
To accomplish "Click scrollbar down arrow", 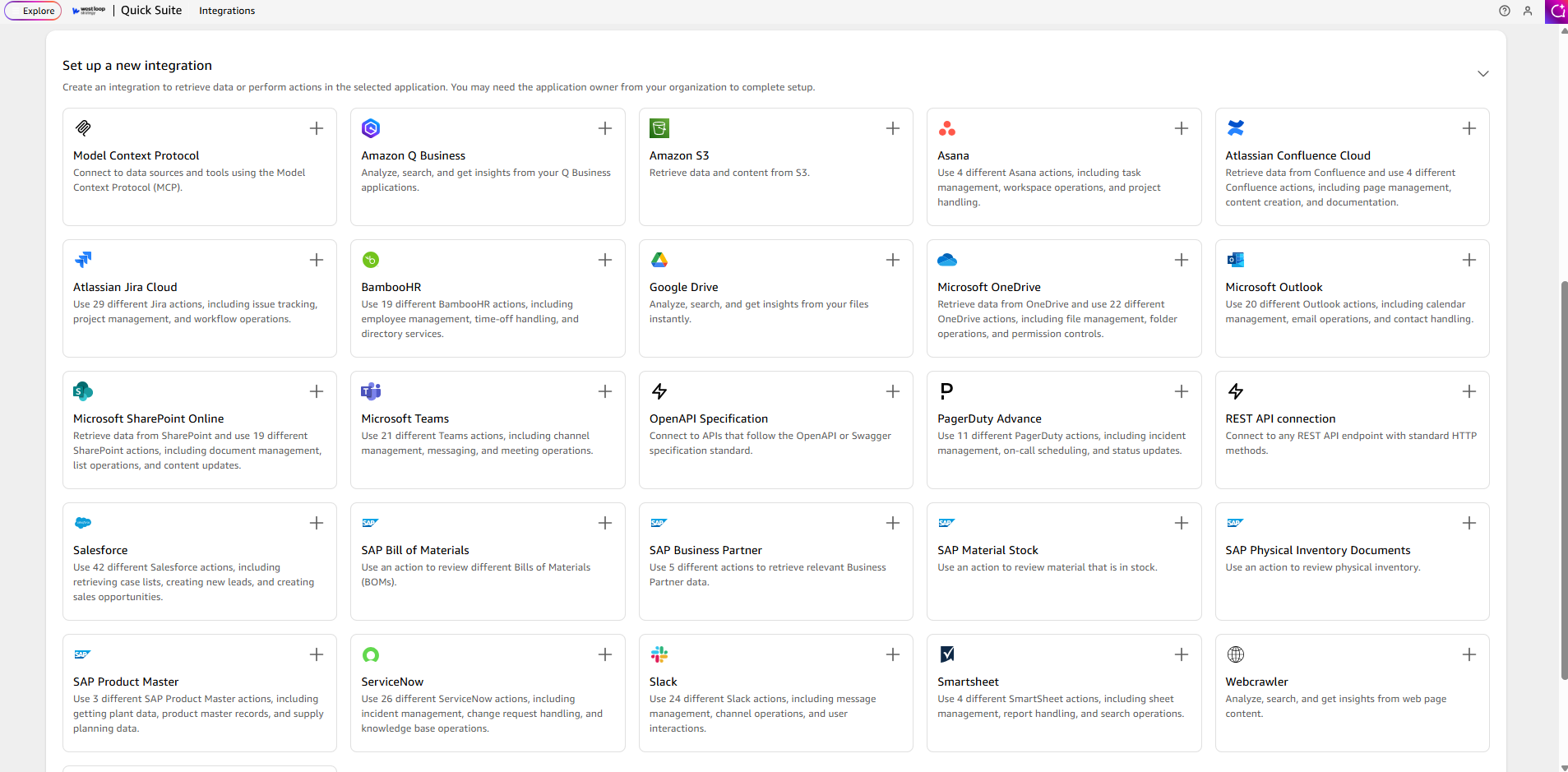I will pyautogui.click(x=1564, y=767).
